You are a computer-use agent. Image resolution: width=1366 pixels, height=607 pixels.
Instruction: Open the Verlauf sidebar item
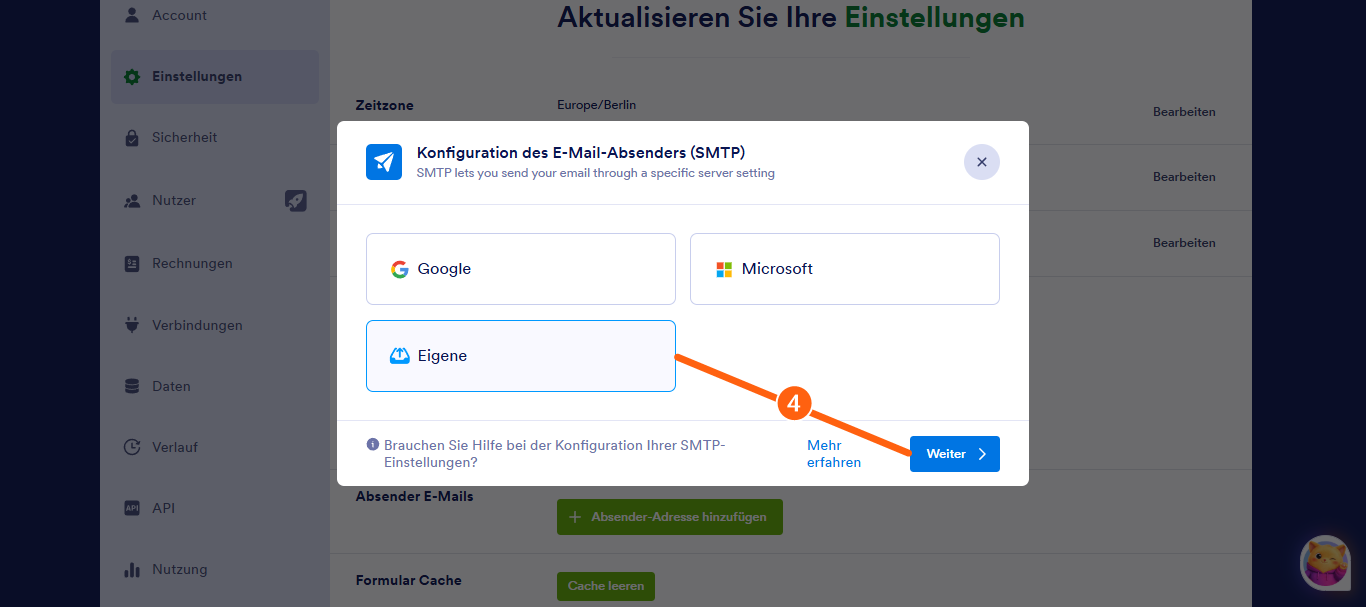pyautogui.click(x=214, y=447)
